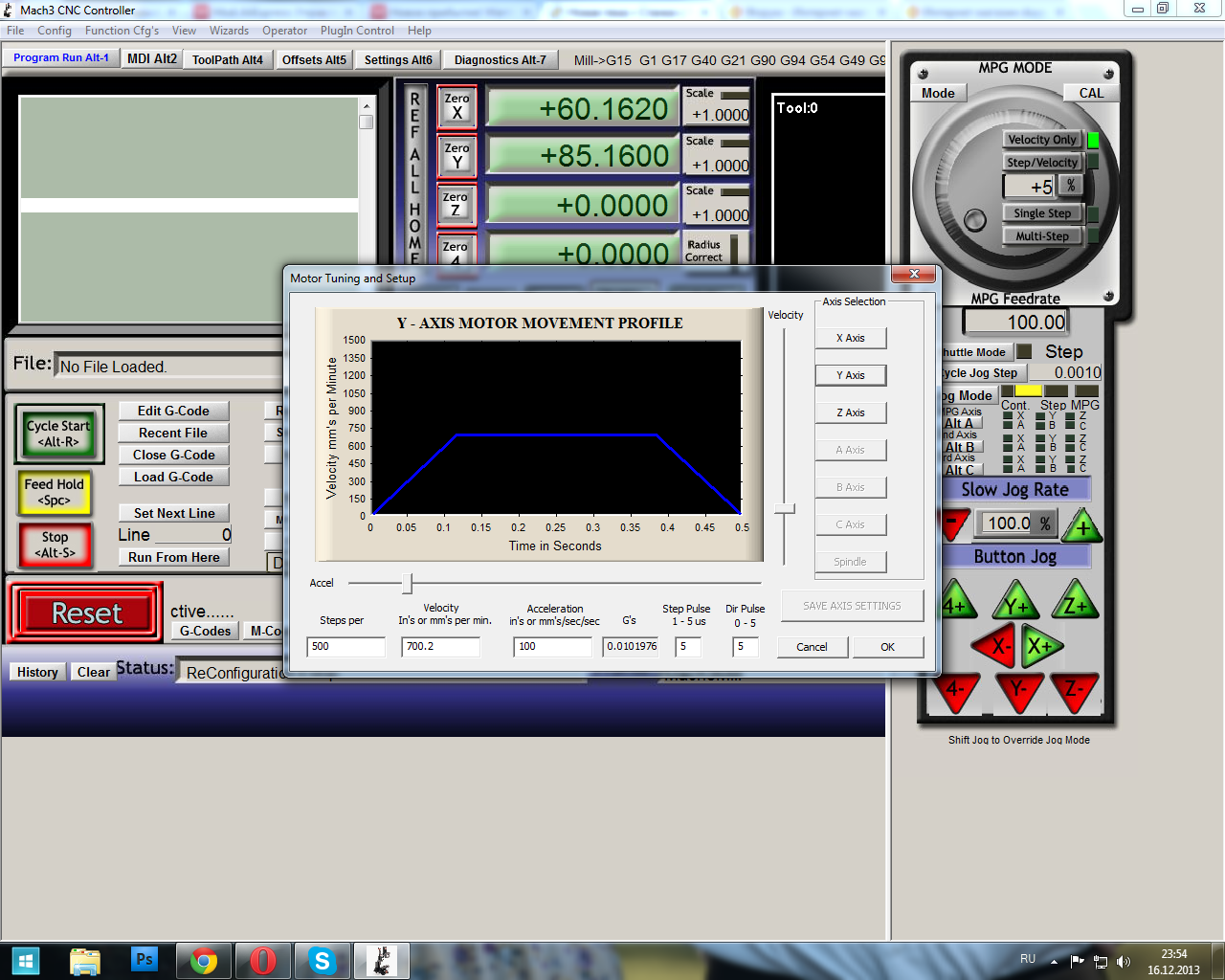Screen dimensions: 1225x980
Task: Zero the Z axis DRO
Action: tap(457, 205)
